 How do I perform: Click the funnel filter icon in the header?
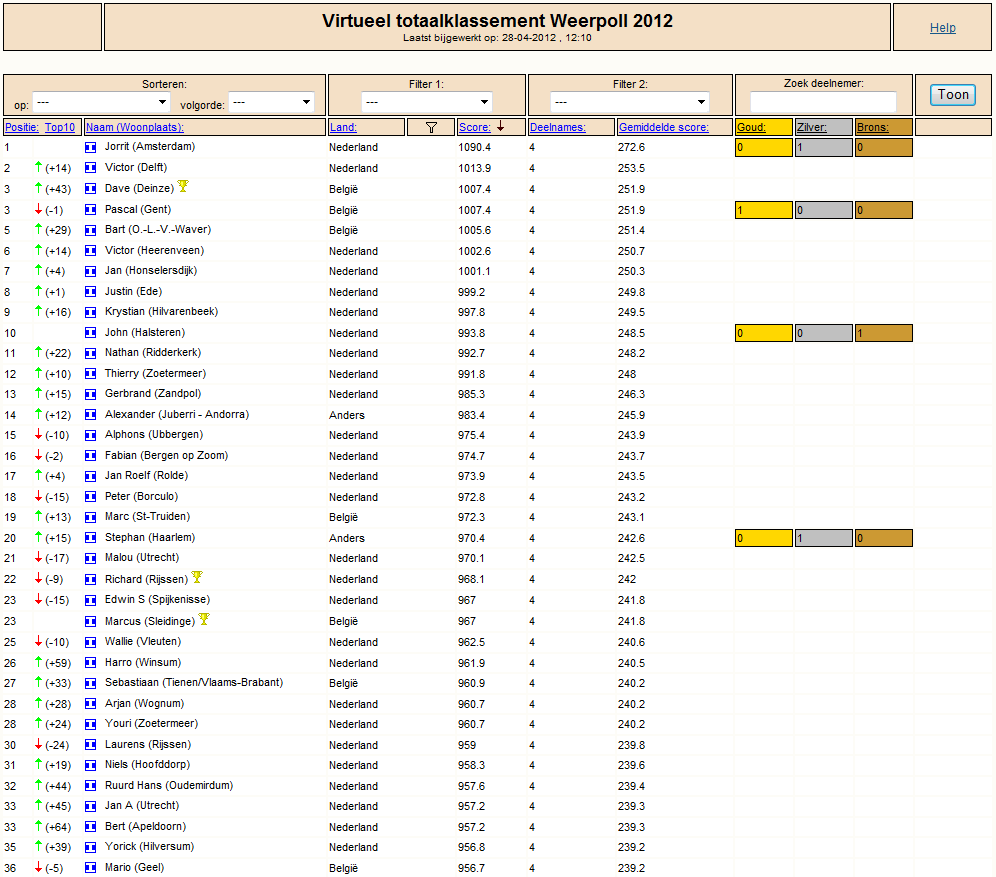(431, 128)
